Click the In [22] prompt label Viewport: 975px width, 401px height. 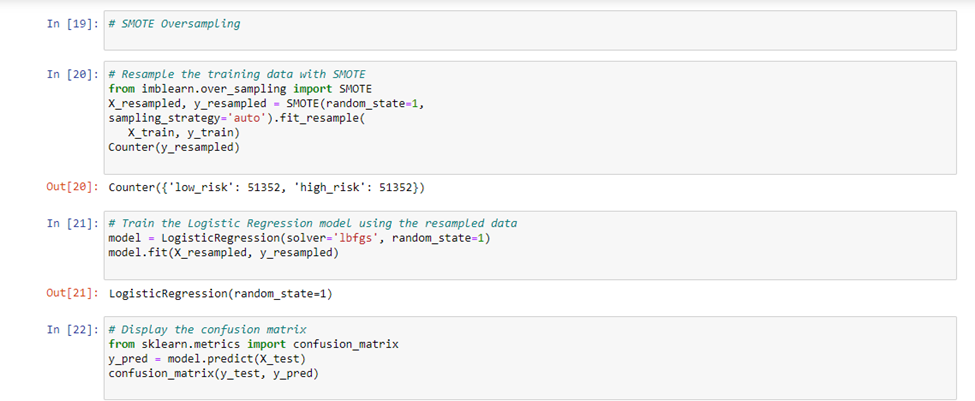pyautogui.click(x=73, y=330)
